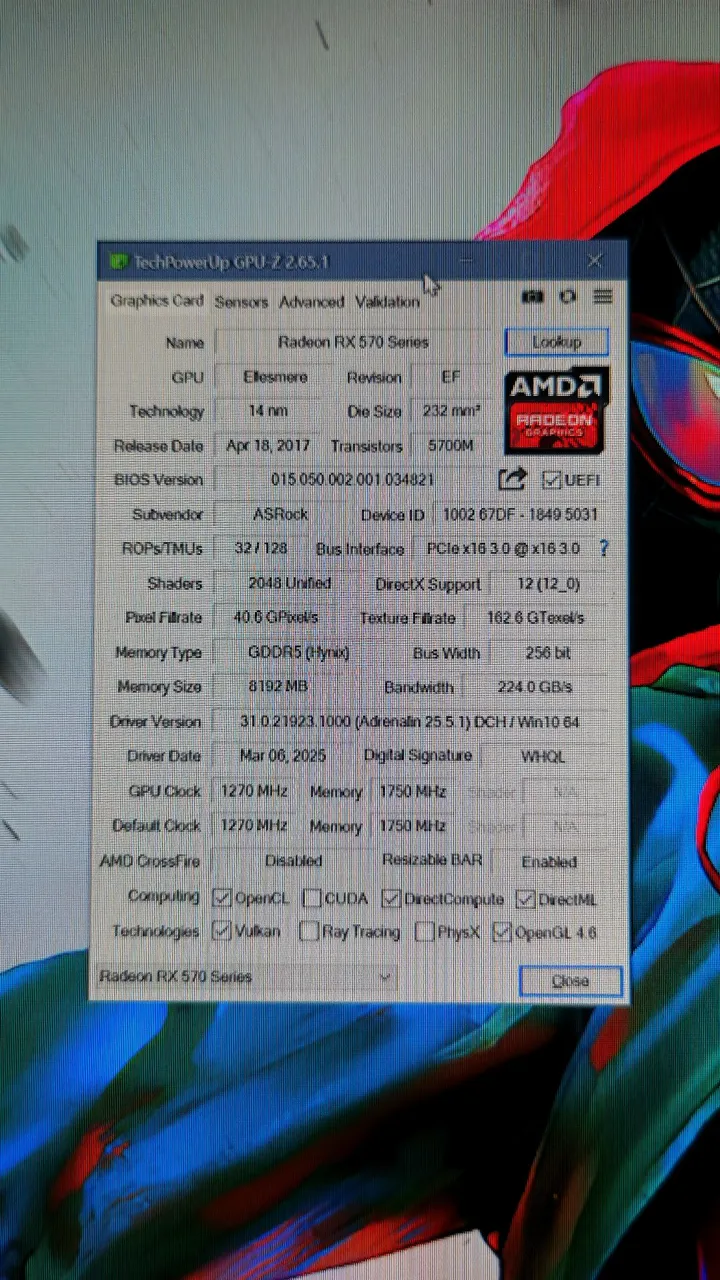Toggle the CUDA checkbox
Screen dimensions: 720x1280
coord(312,898)
